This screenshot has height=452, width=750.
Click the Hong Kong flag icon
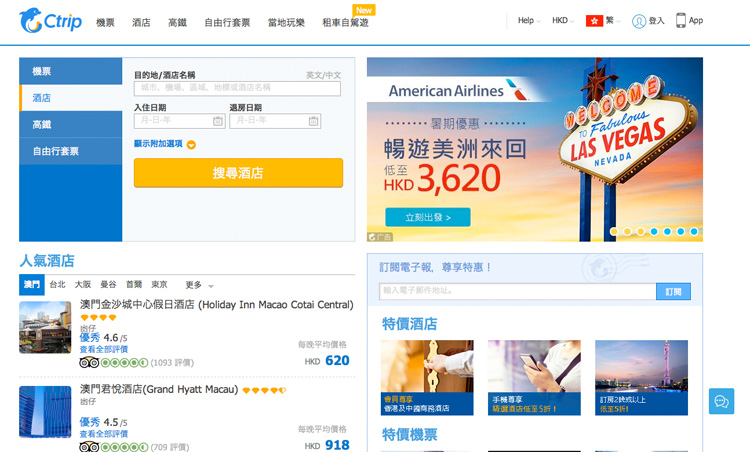pos(594,21)
